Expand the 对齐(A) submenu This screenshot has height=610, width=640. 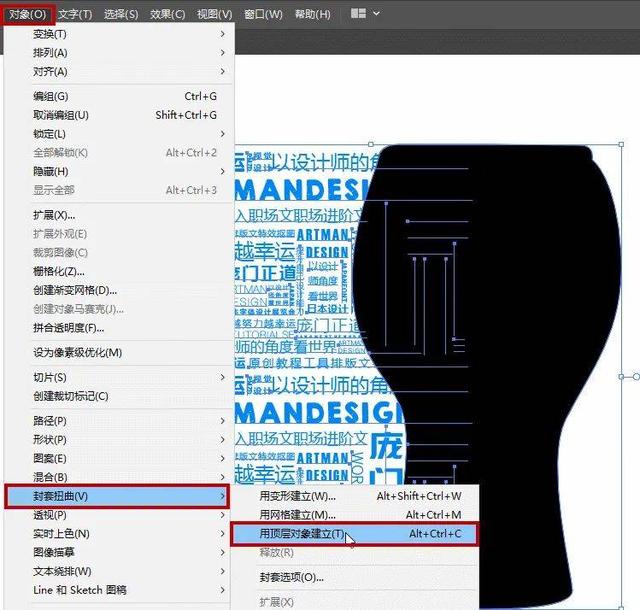tap(118, 71)
